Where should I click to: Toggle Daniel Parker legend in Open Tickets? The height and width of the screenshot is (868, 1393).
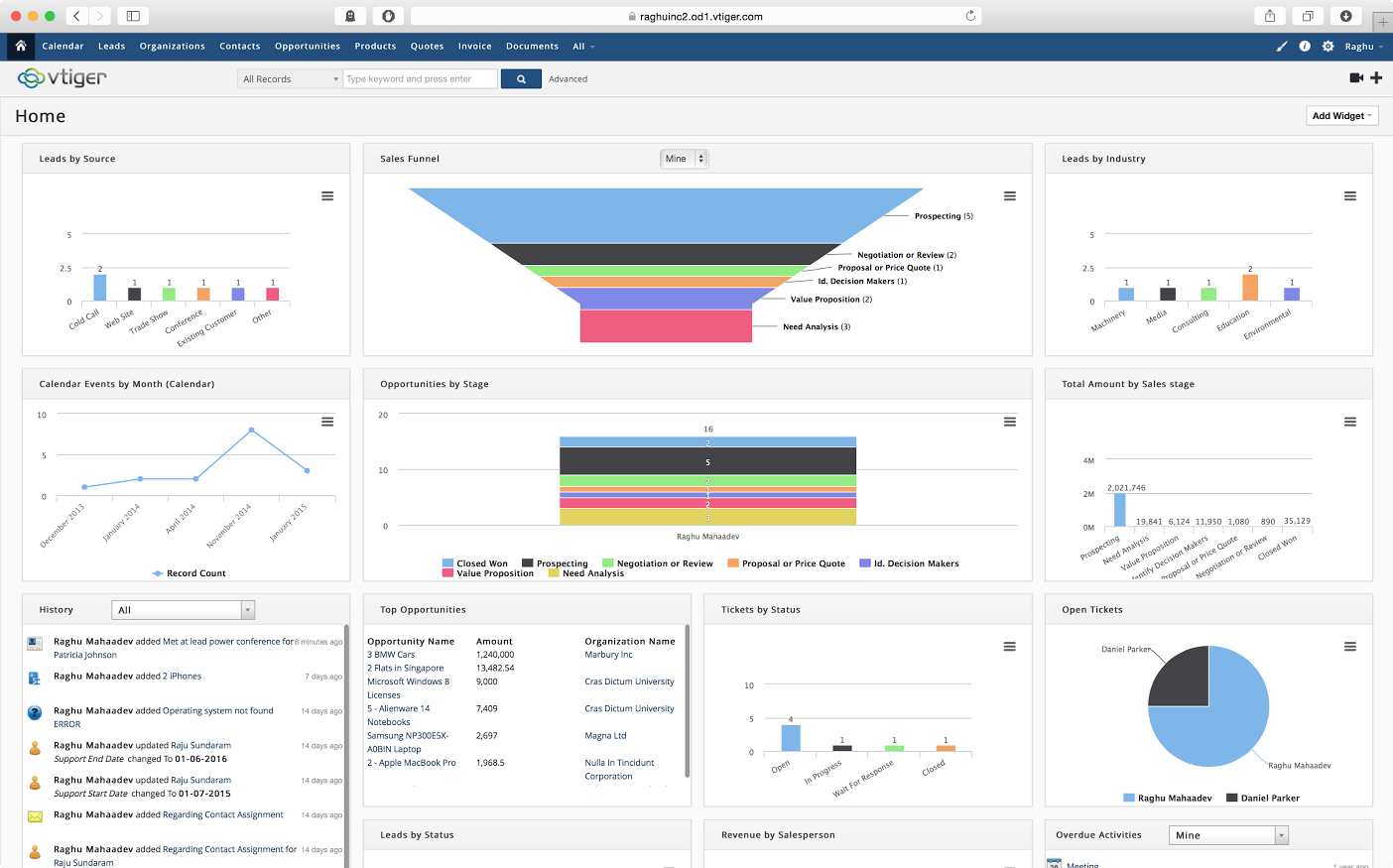[x=1263, y=798]
